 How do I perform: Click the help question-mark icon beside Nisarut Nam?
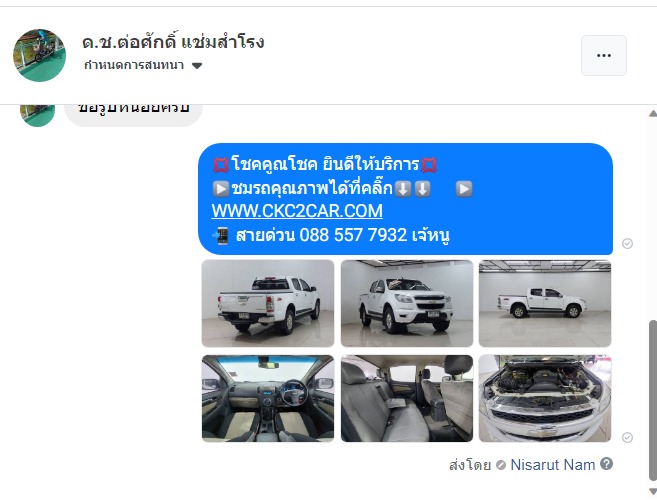point(606,464)
